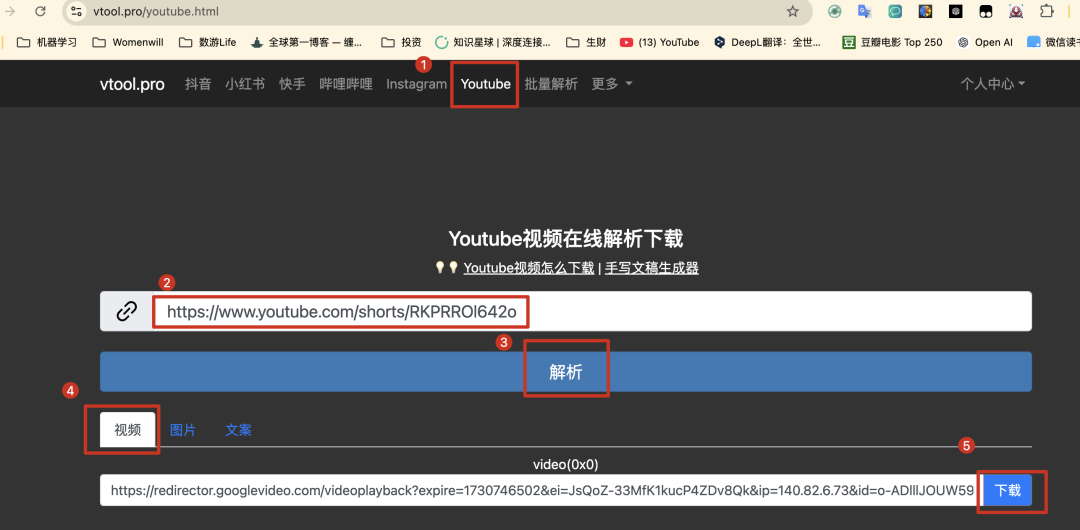
Task: Open the 快手 nav item
Action: coord(292,84)
